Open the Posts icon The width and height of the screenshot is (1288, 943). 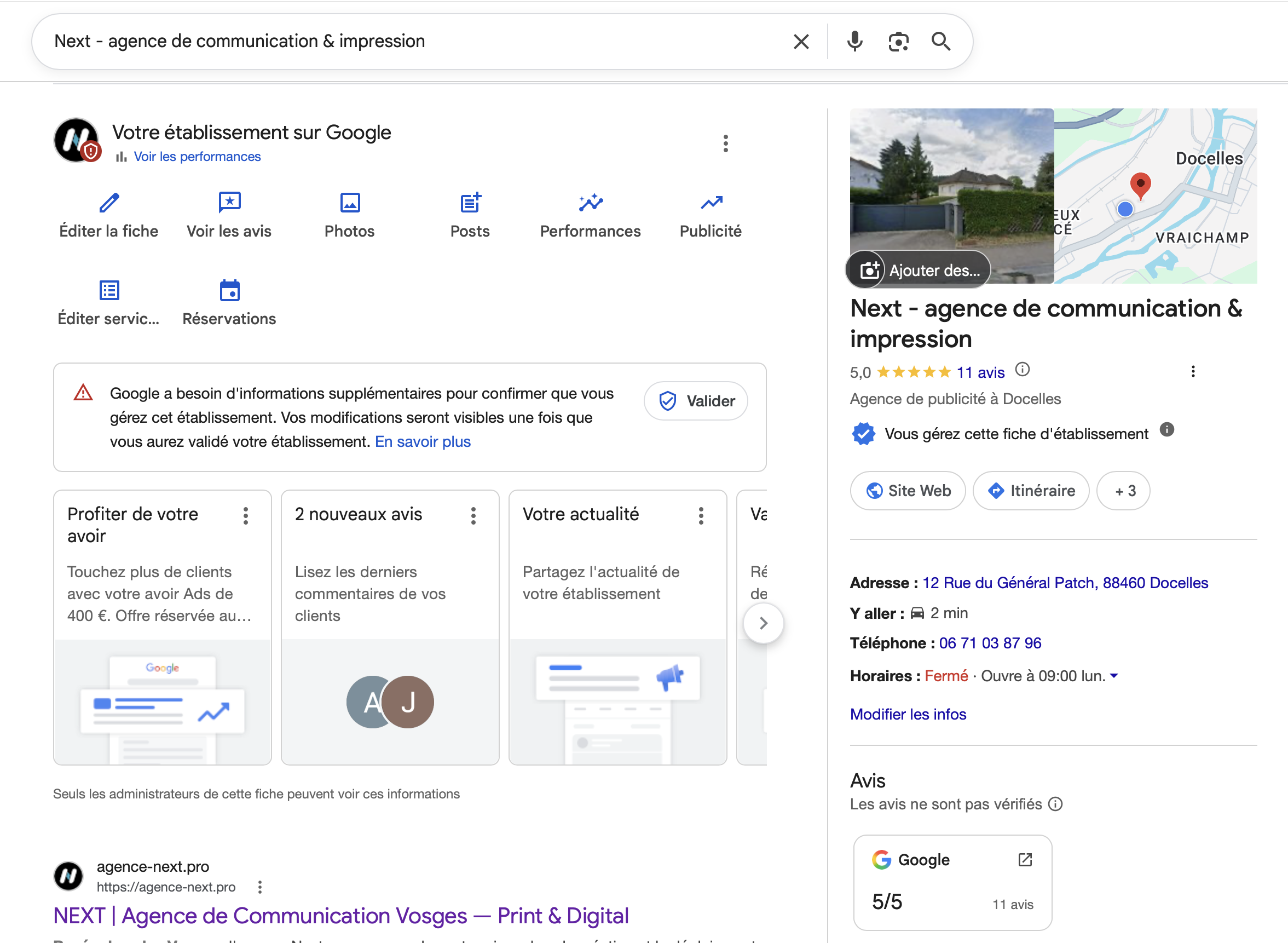point(470,203)
